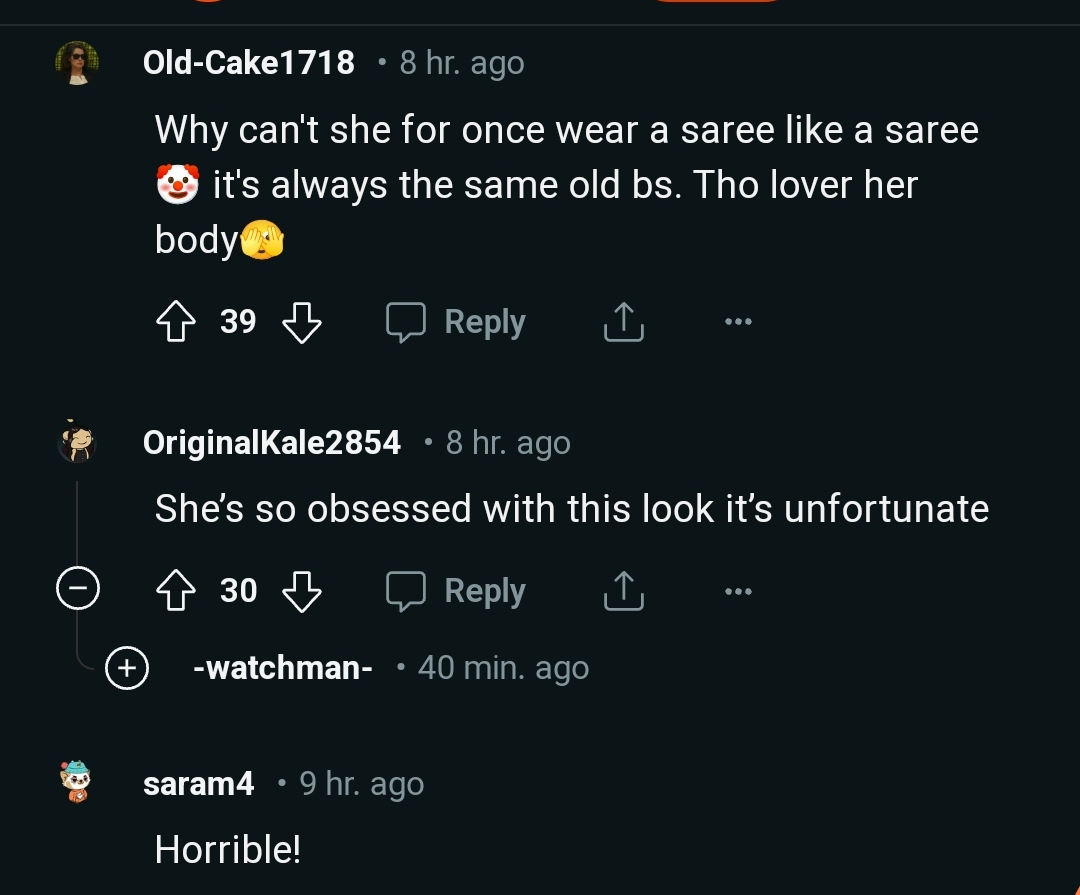
Task: Share Old-Cake1718's comment
Action: [x=623, y=321]
